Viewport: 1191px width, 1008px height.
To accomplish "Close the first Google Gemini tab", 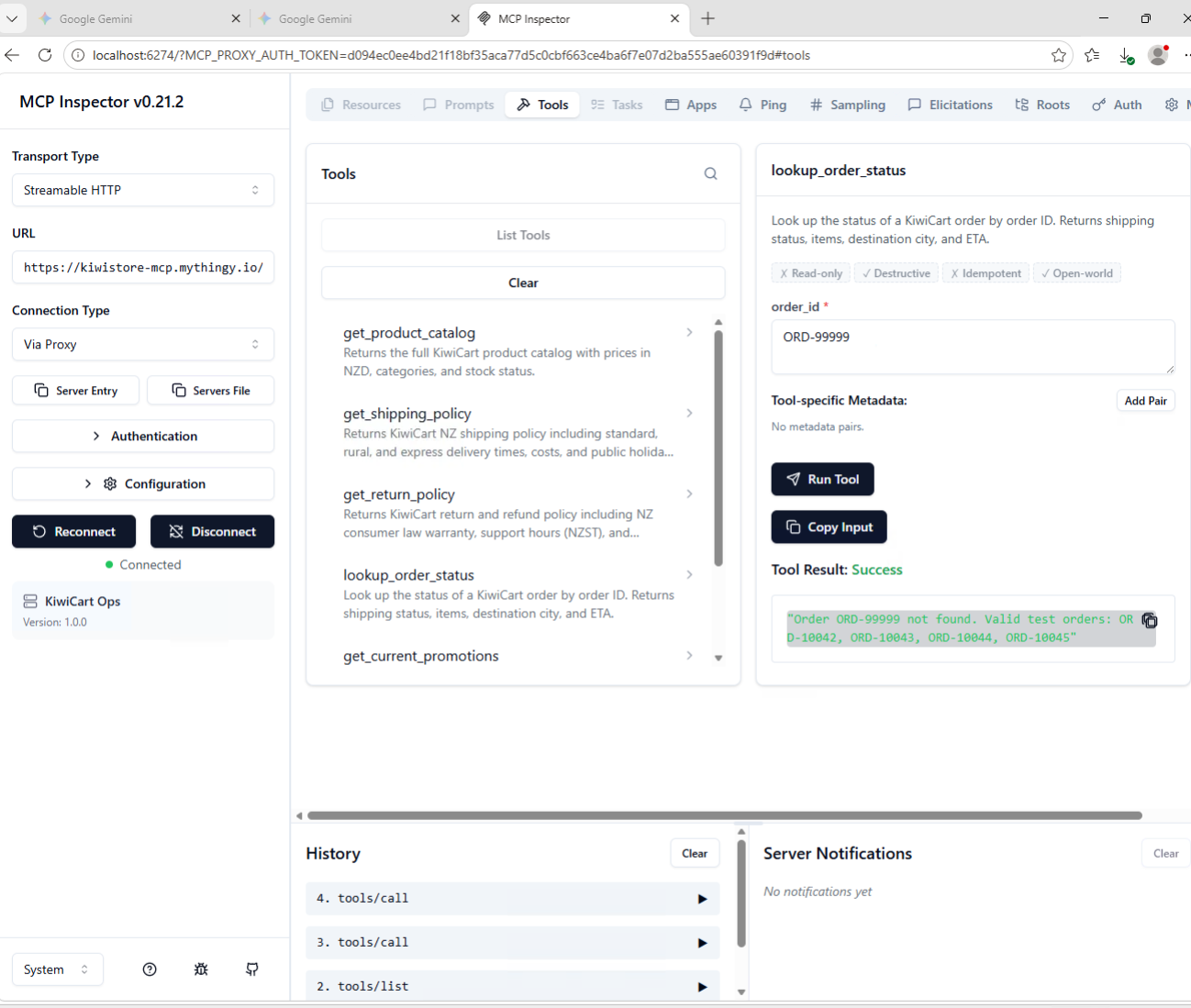I will click(x=236, y=18).
